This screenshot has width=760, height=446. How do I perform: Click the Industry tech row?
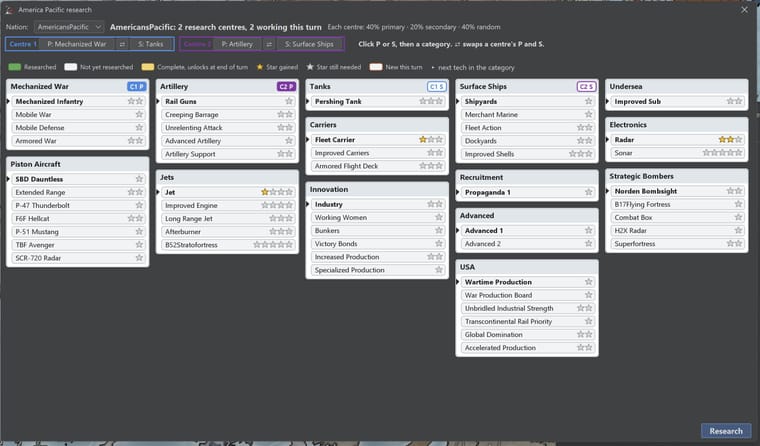(377, 204)
